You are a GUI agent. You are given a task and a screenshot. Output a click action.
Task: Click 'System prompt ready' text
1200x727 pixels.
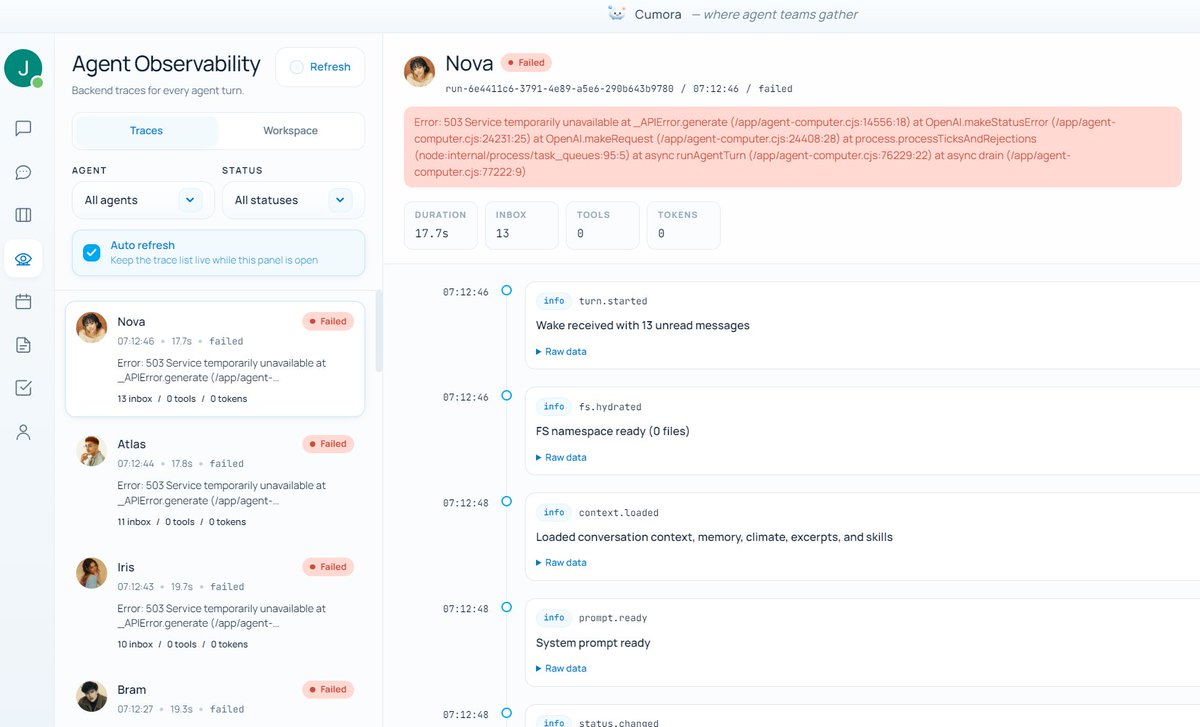[593, 643]
